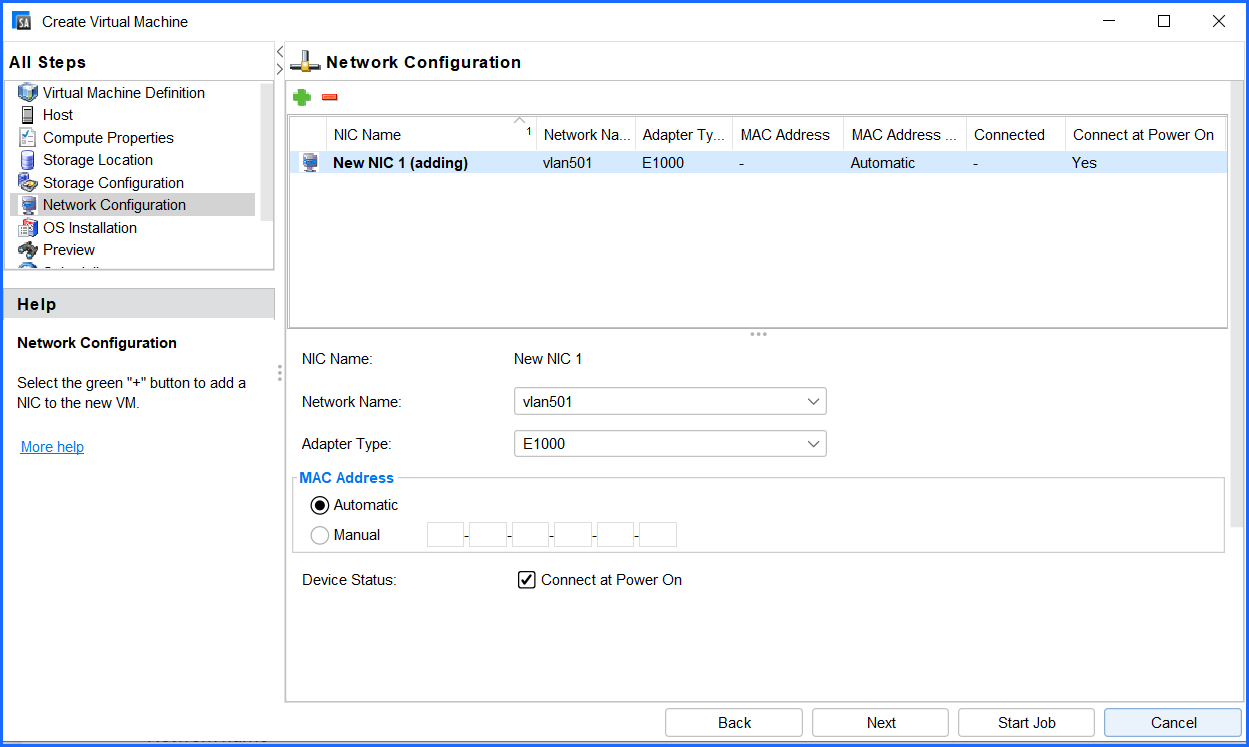The width and height of the screenshot is (1249, 747).
Task: Go to the Preview step
Action: coord(69,250)
